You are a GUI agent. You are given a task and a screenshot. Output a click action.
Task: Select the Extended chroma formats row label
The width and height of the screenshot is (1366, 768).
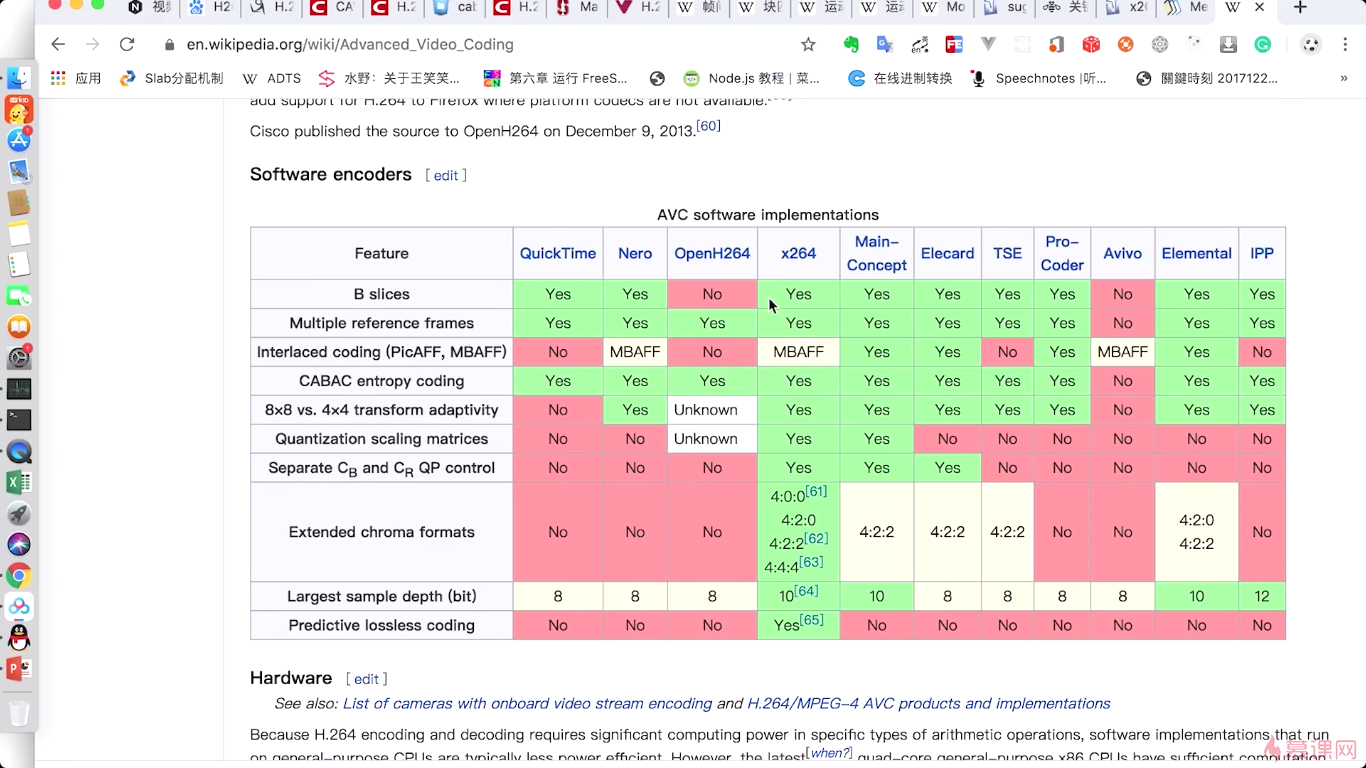382,532
